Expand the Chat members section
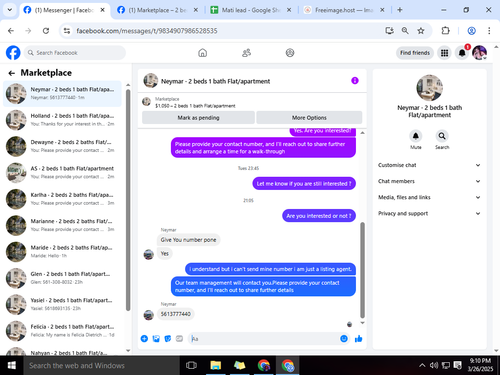Viewport: 500px width, 375px height. click(x=429, y=181)
